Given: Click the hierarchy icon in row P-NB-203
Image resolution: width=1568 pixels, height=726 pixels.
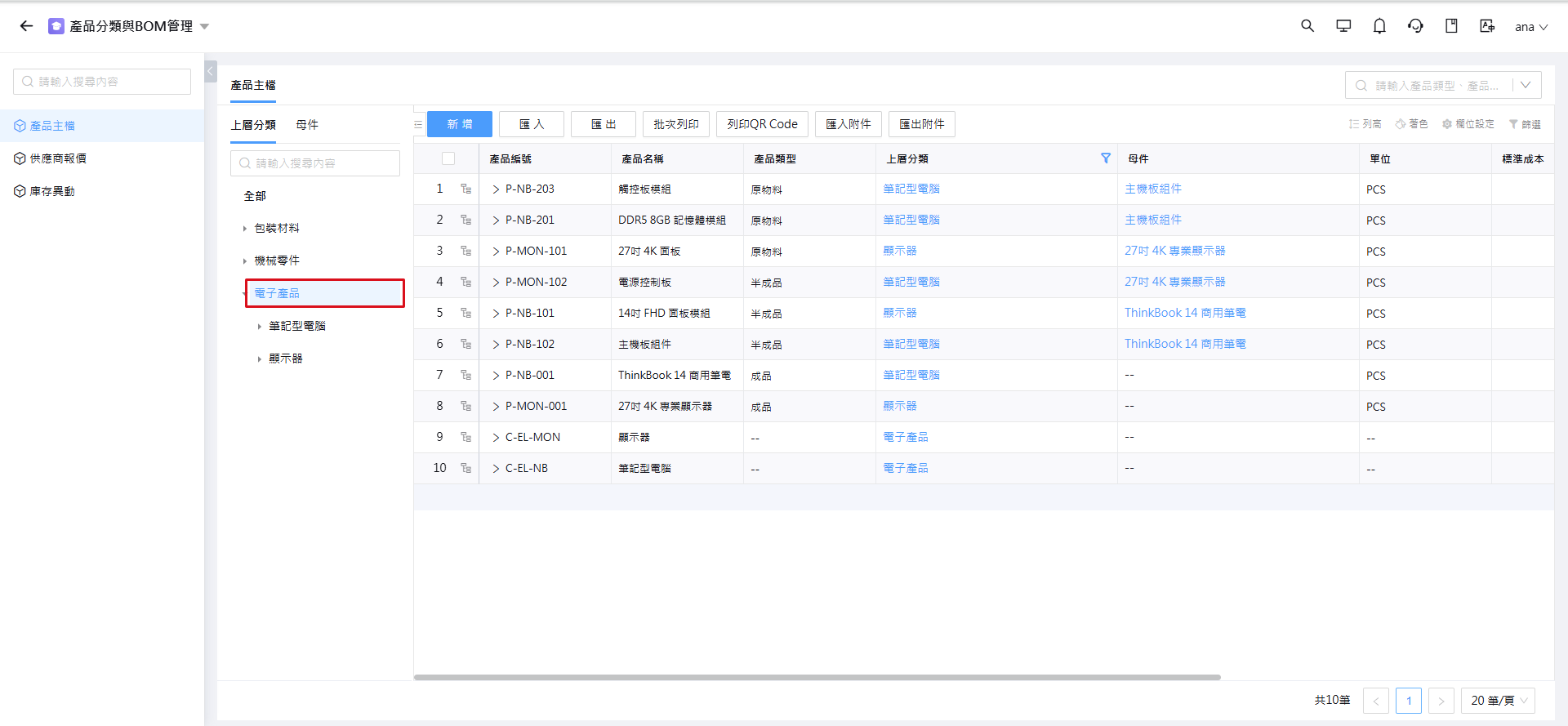Looking at the screenshot, I should click(x=465, y=189).
